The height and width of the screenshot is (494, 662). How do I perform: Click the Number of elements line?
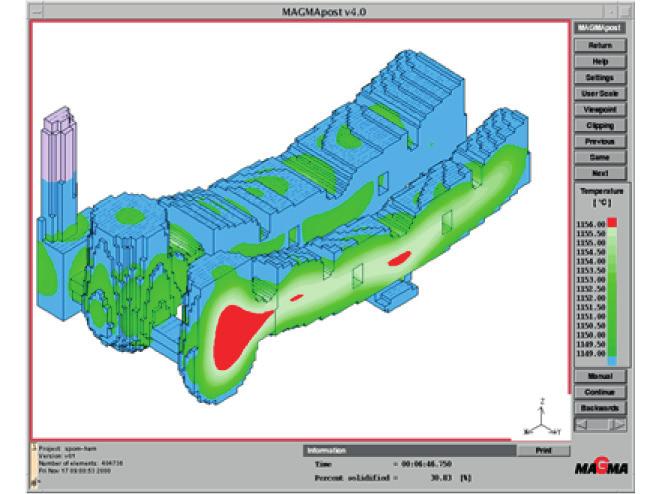tap(81, 463)
